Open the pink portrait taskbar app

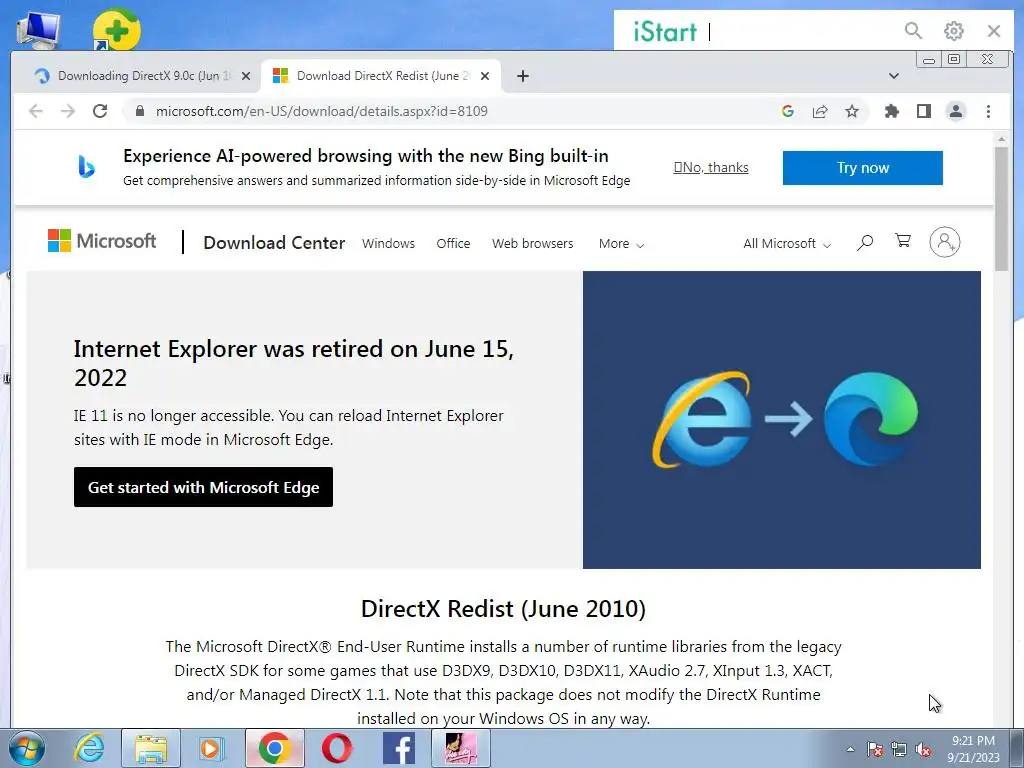tap(460, 748)
